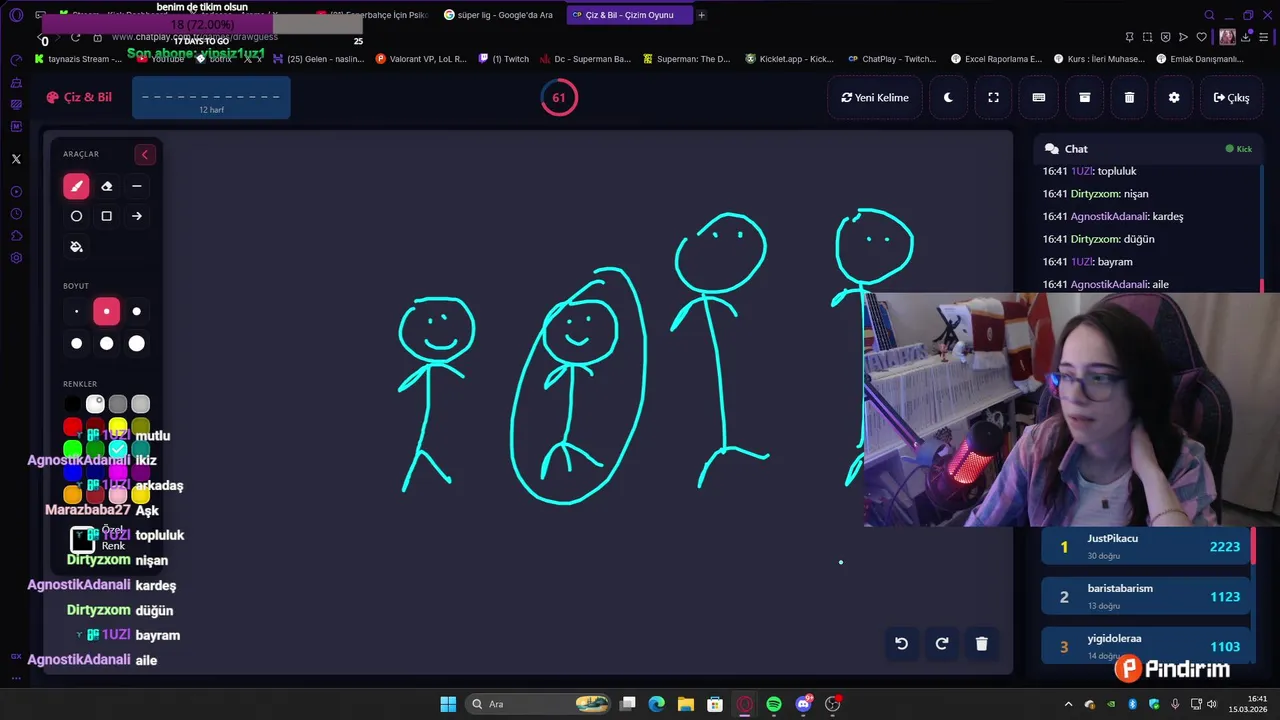Open the browser search magnifier icon
Image resolution: width=1280 pixels, height=720 pixels.
point(1209,15)
